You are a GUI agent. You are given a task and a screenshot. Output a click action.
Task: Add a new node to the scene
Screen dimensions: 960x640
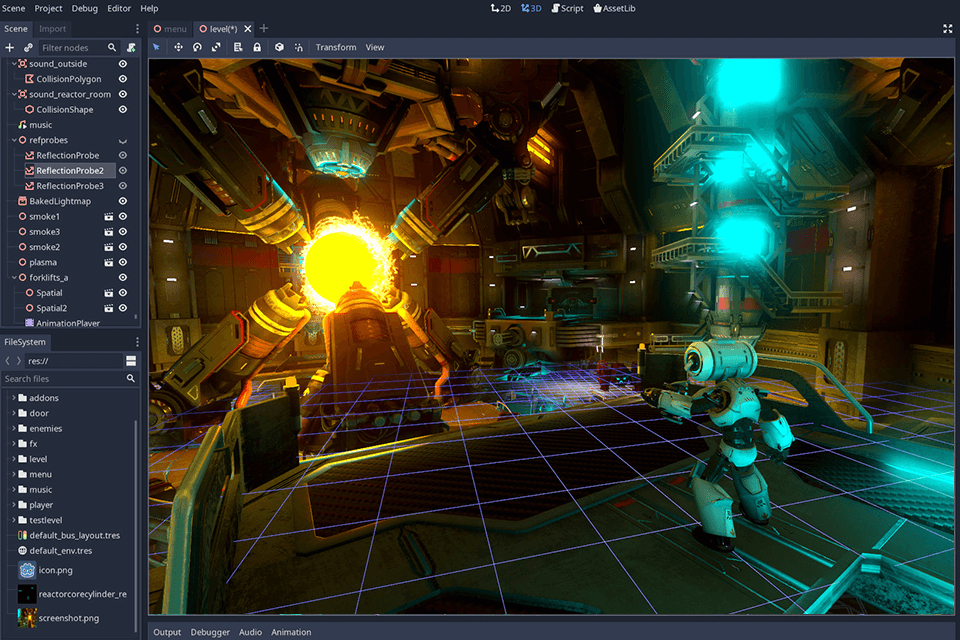[x=8, y=47]
